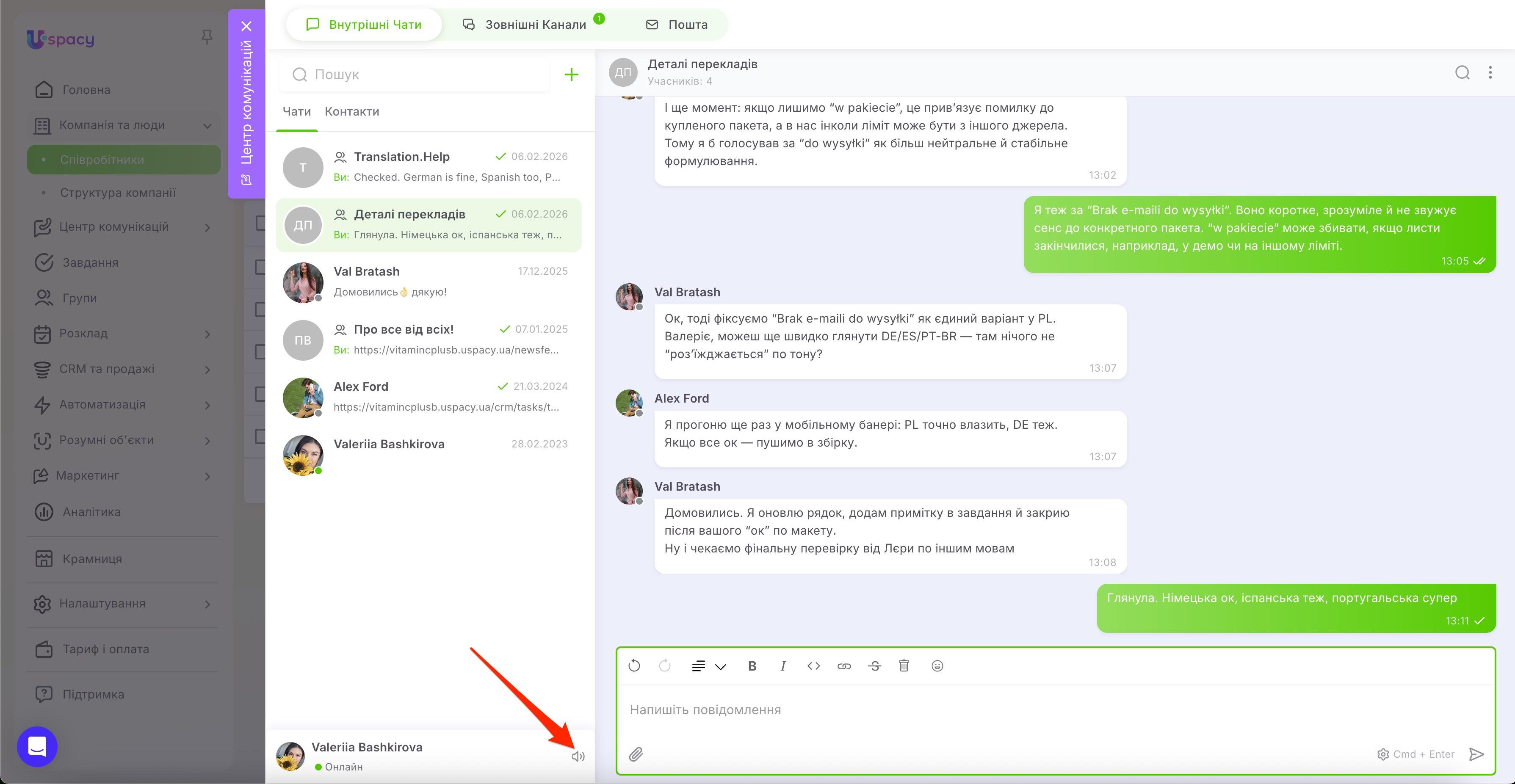The image size is (1515, 784).
Task: Open the emoji picker in the editor
Action: click(x=937, y=666)
